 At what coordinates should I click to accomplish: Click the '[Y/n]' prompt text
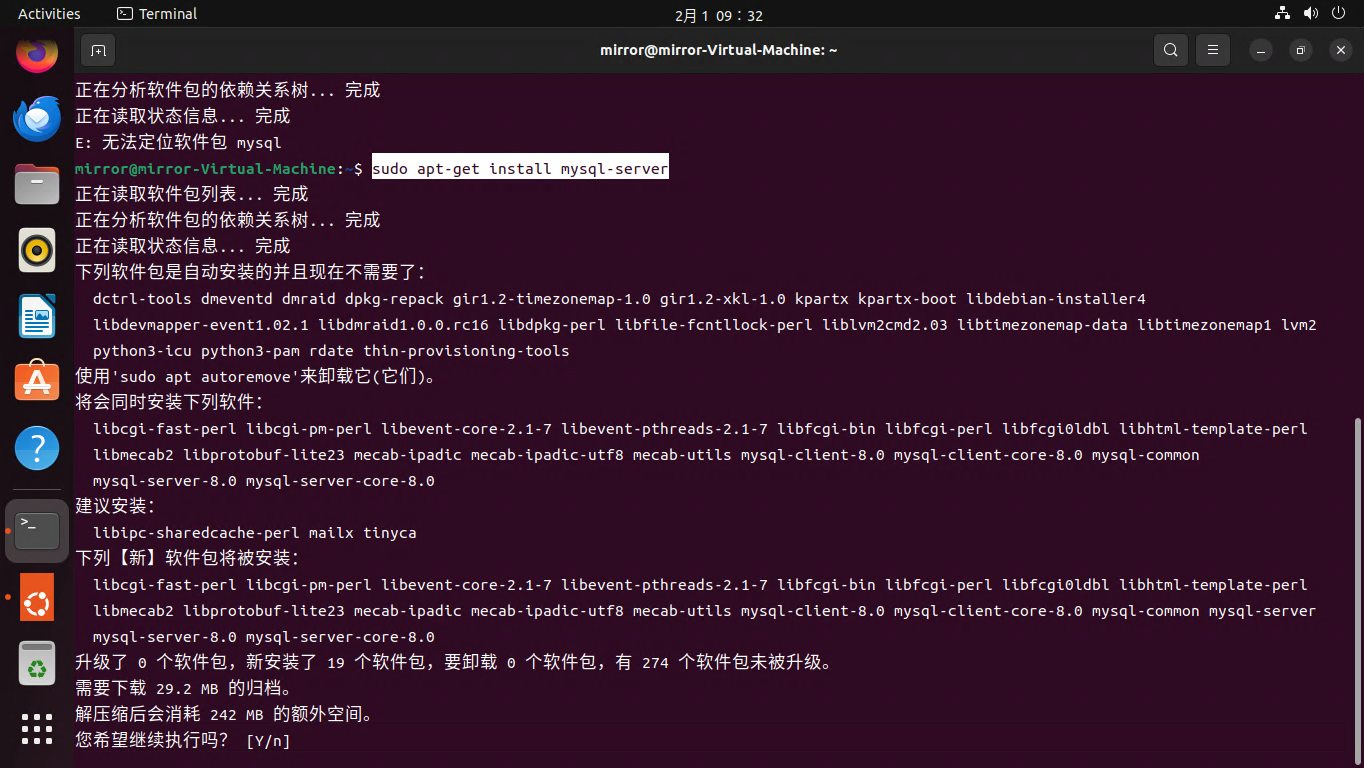point(268,741)
